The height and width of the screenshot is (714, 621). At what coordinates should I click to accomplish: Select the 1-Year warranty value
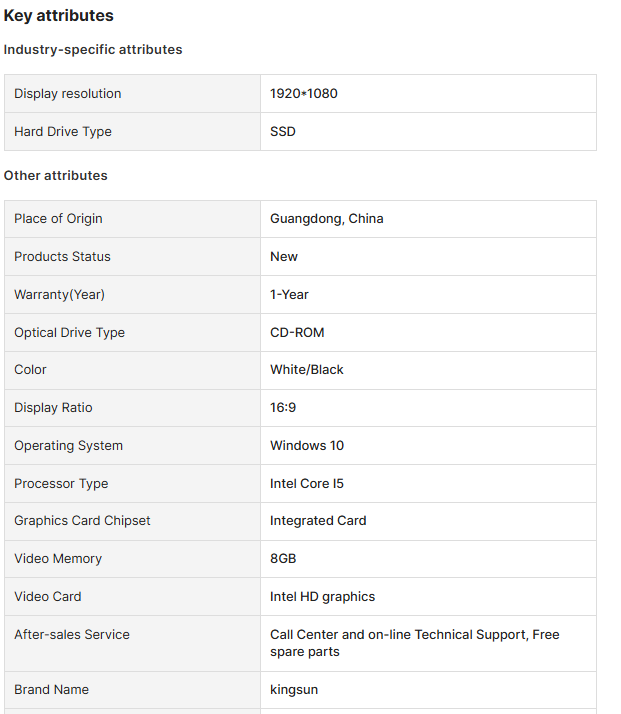289,295
